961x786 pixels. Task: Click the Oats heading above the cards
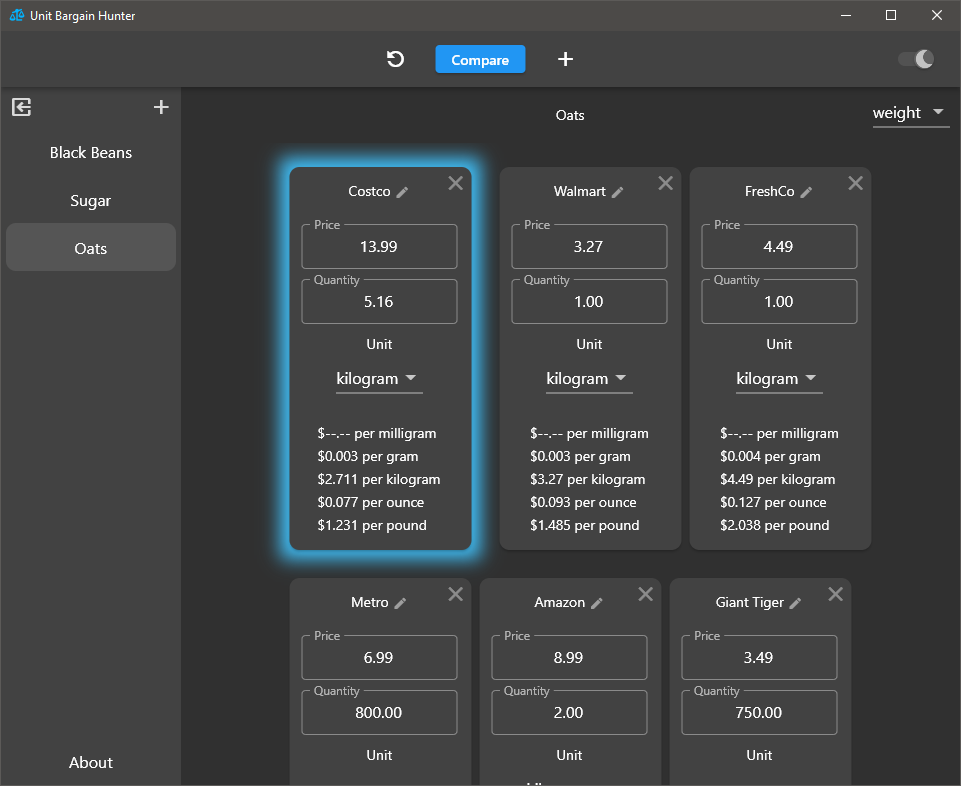coord(570,115)
